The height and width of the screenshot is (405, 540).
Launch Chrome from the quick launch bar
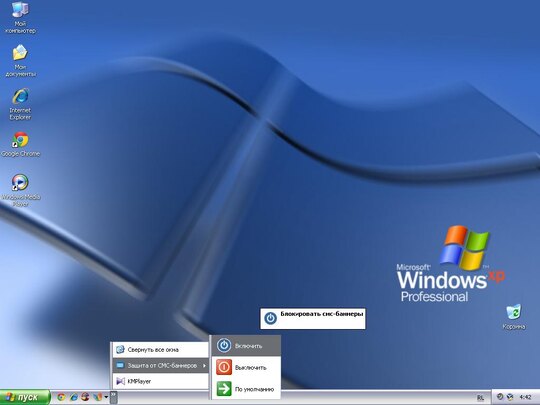[61, 397]
